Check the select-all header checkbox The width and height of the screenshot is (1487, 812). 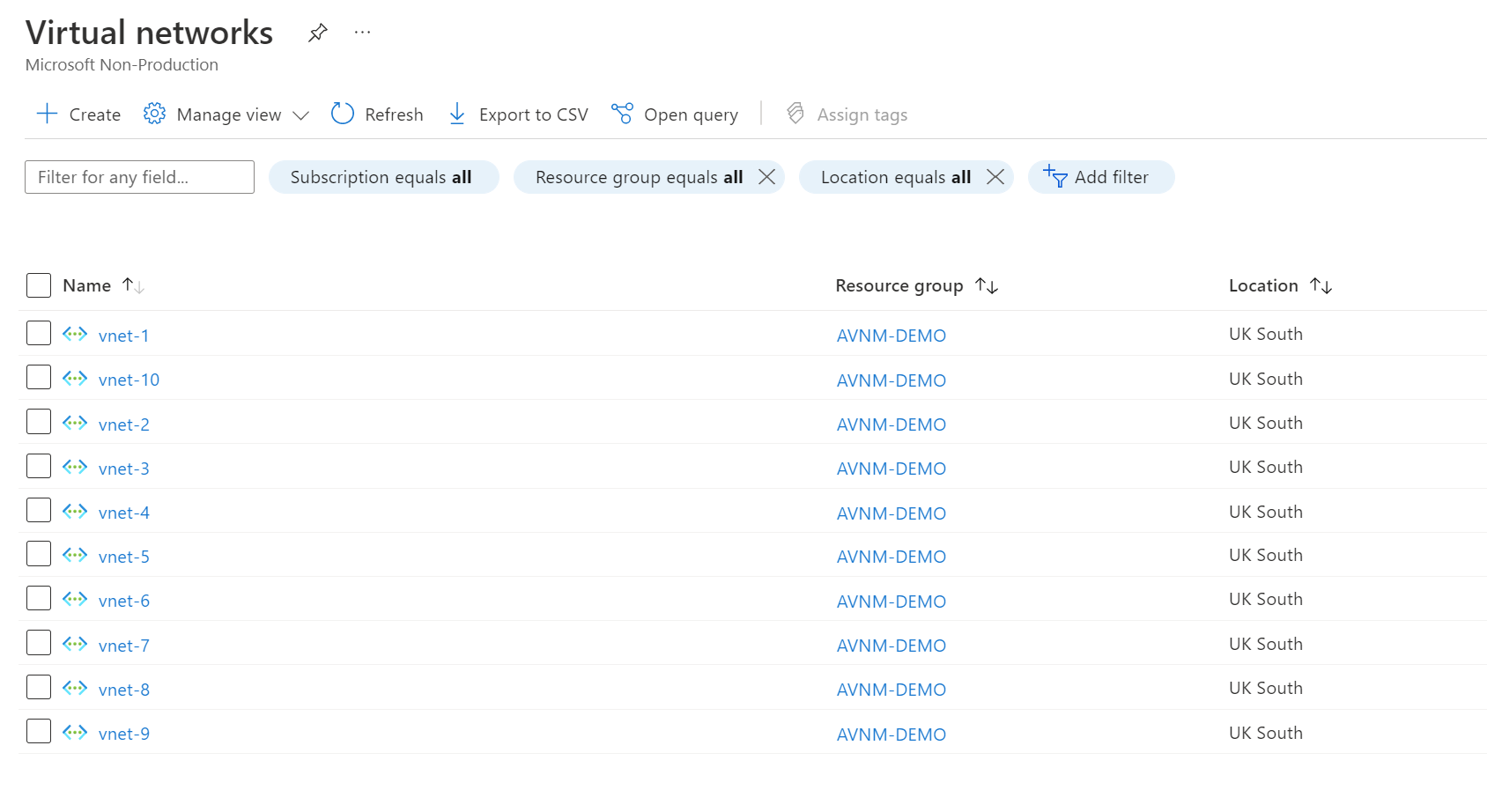39,285
